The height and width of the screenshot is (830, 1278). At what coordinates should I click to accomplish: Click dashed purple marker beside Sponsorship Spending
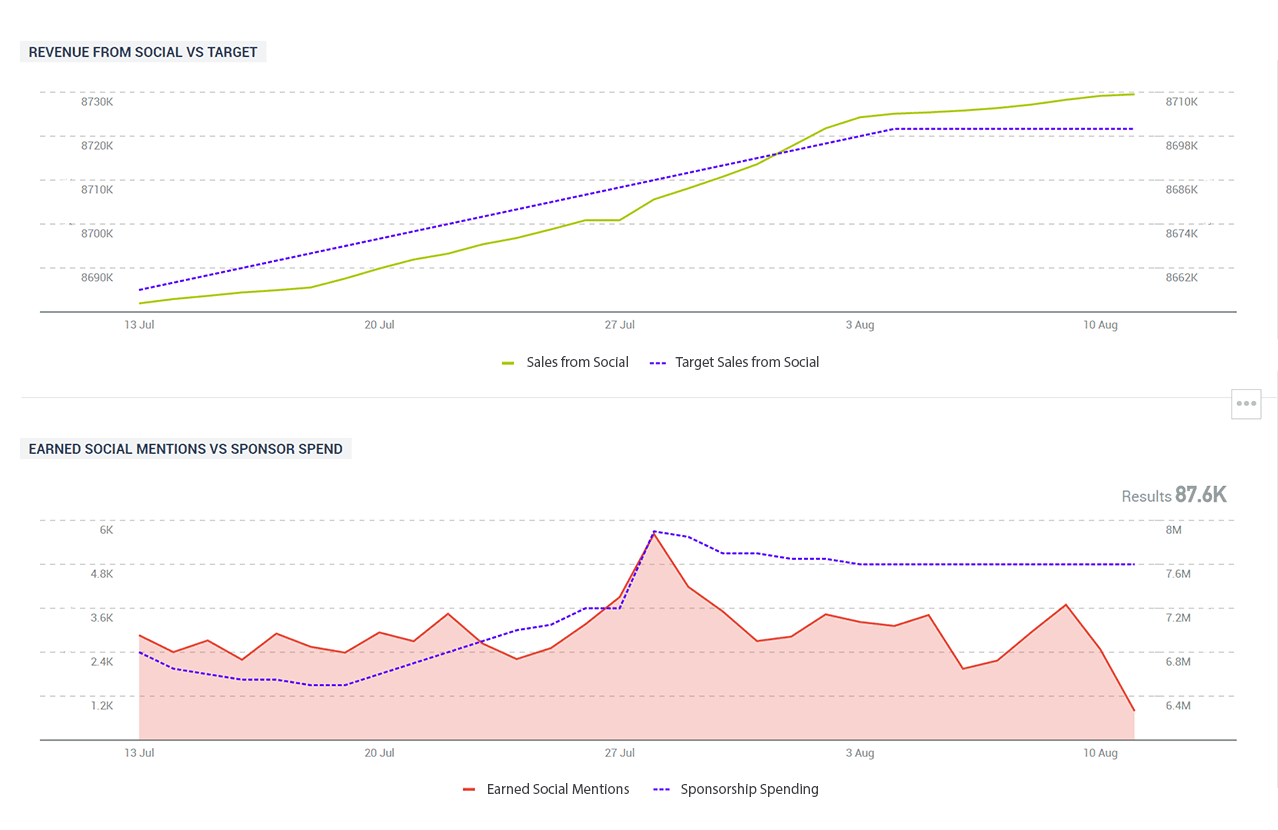coord(661,790)
